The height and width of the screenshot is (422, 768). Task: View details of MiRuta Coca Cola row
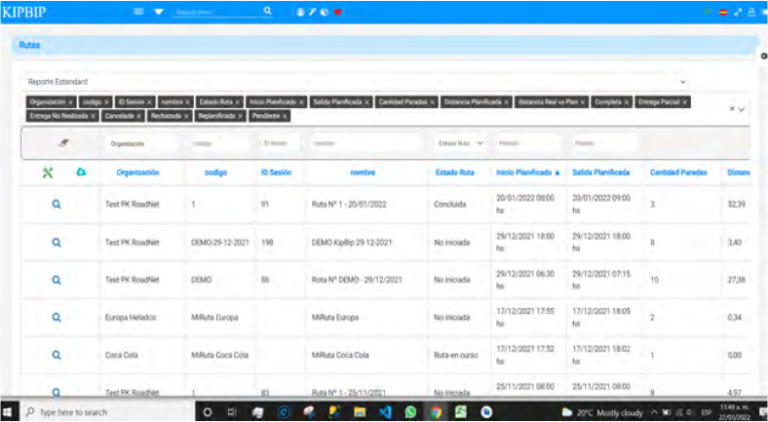(56, 355)
